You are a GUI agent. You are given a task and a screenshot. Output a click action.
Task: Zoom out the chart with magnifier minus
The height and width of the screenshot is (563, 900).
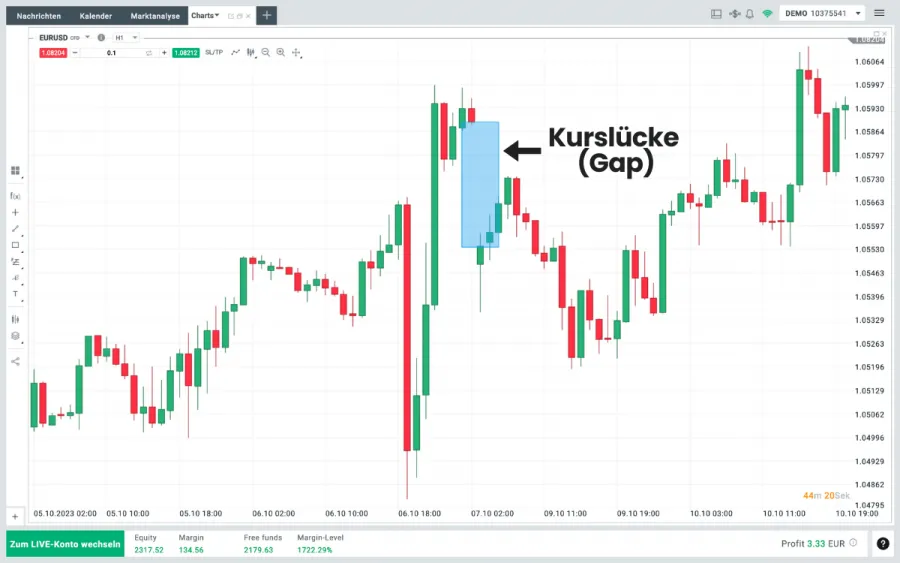[x=266, y=52]
